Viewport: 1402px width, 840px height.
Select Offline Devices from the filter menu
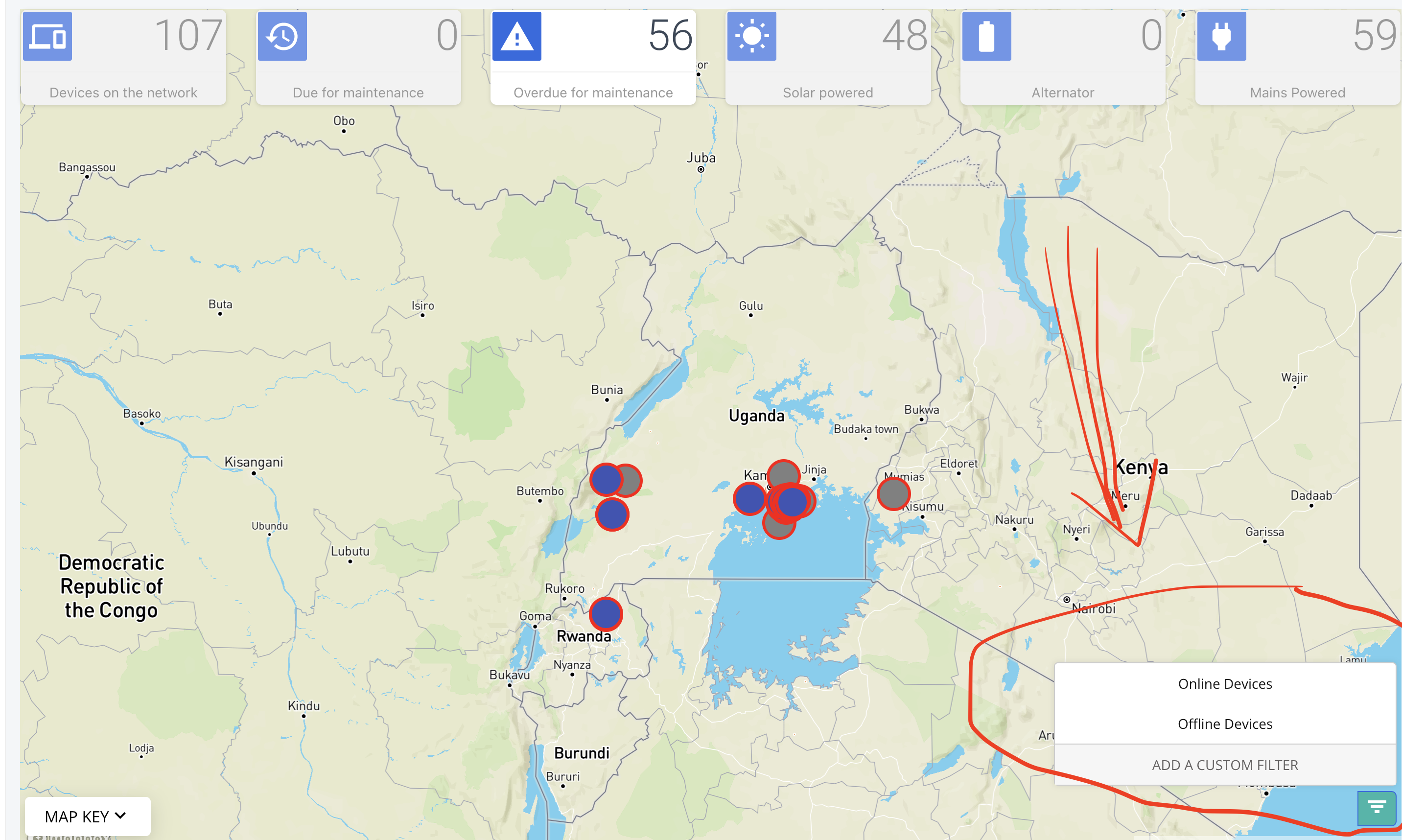point(1224,723)
